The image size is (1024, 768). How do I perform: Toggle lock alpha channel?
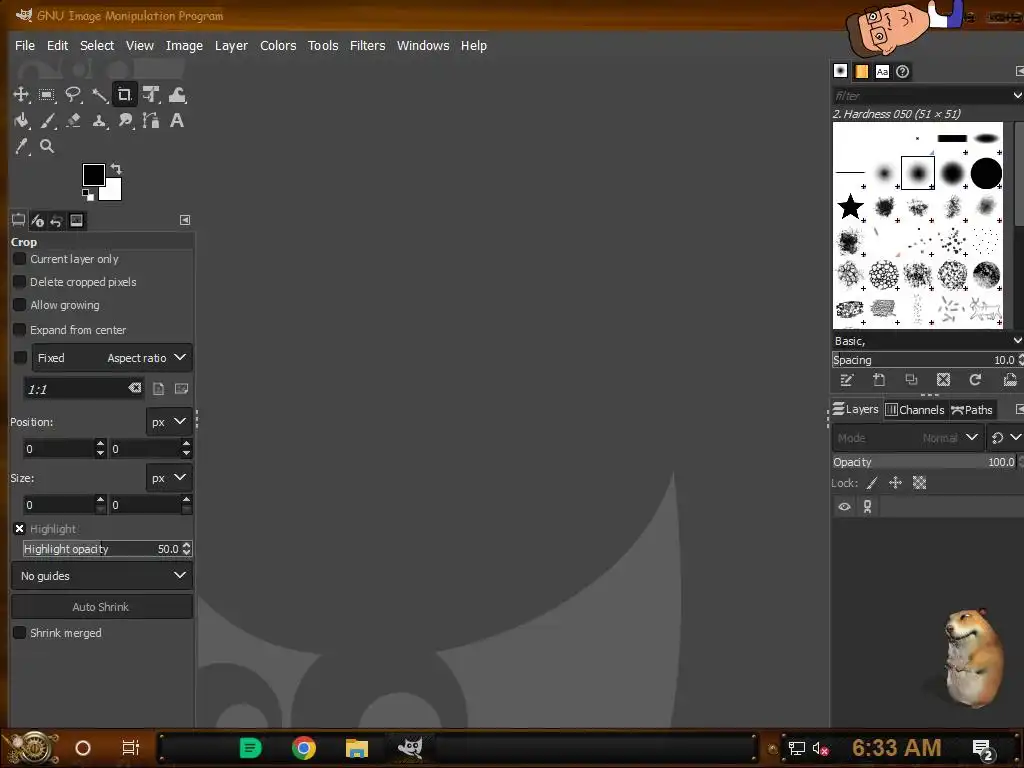coord(920,483)
